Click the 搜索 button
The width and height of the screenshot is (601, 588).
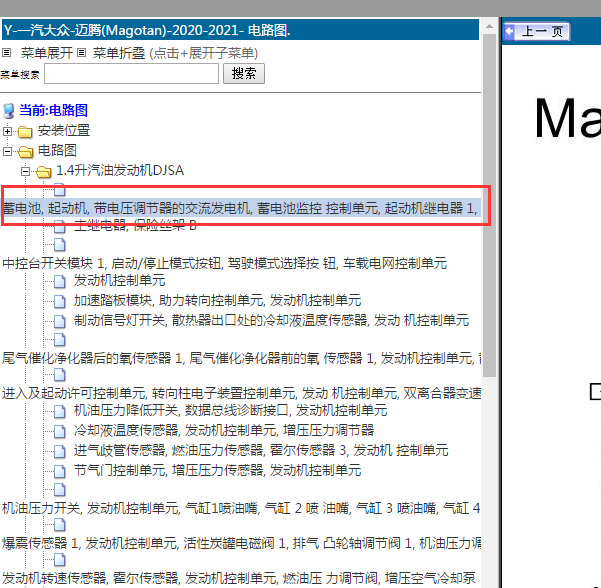(x=244, y=74)
